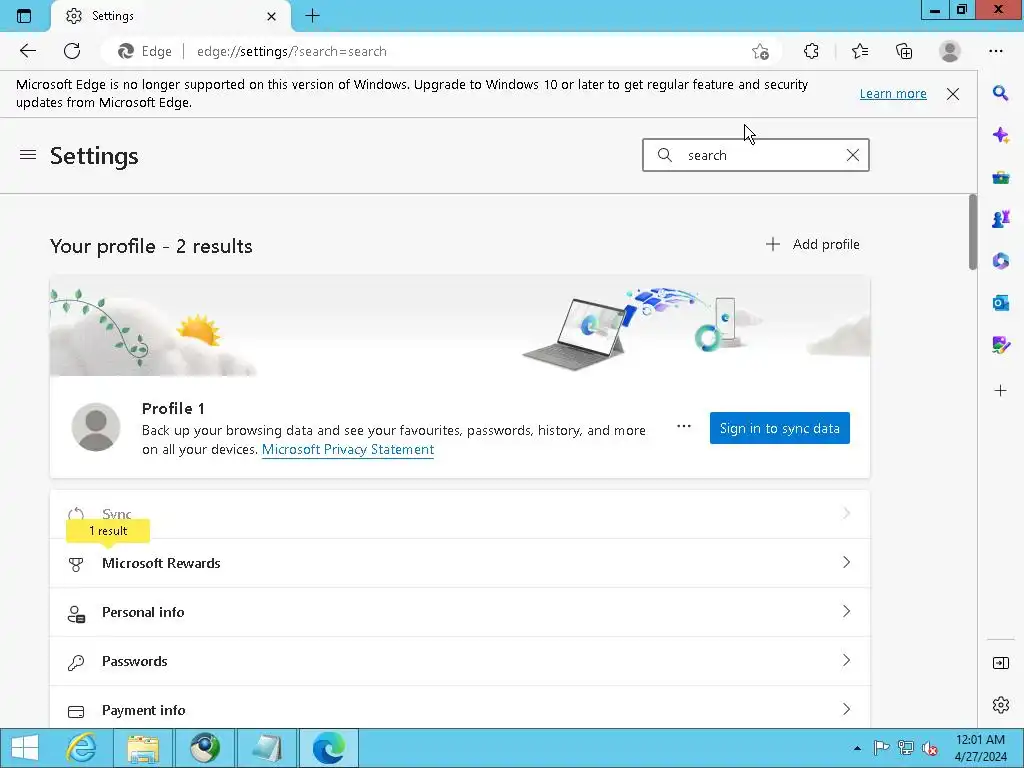Viewport: 1024px width, 768px height.
Task: Open the taskbar clock showing 12:01 AM
Action: pyautogui.click(x=980, y=748)
